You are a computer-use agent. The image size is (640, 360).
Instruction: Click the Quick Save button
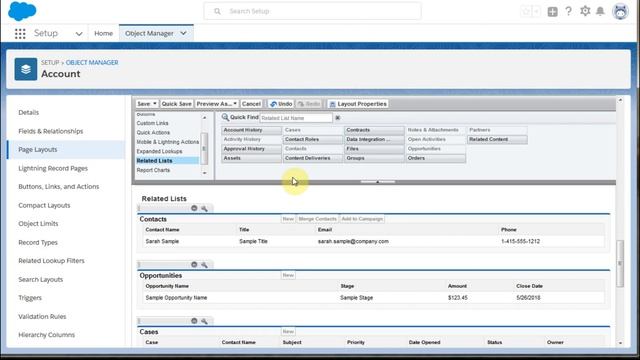click(176, 104)
